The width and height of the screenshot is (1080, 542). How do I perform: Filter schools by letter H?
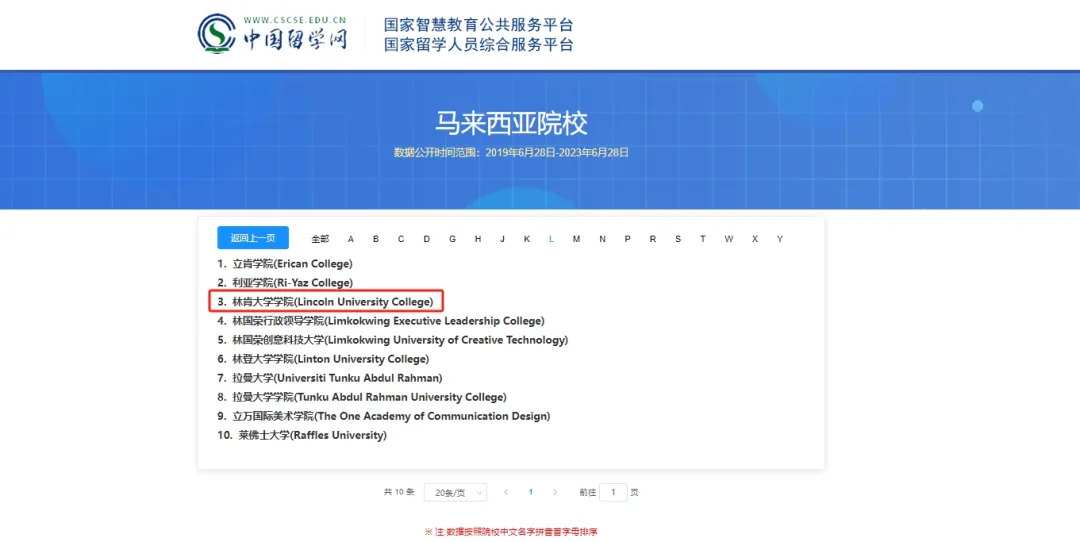pos(477,239)
